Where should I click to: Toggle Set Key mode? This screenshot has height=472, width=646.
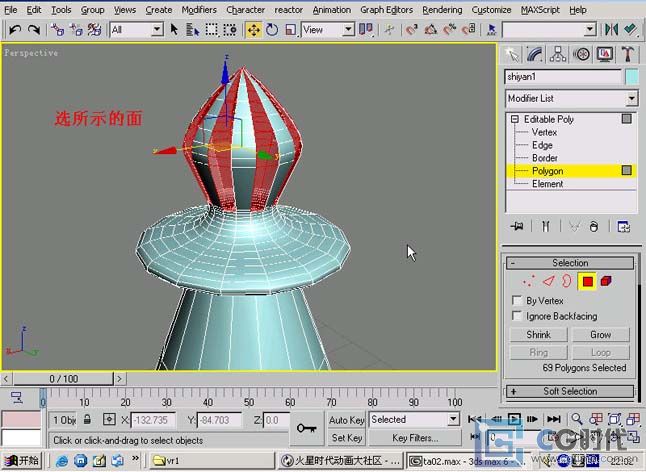(x=346, y=437)
